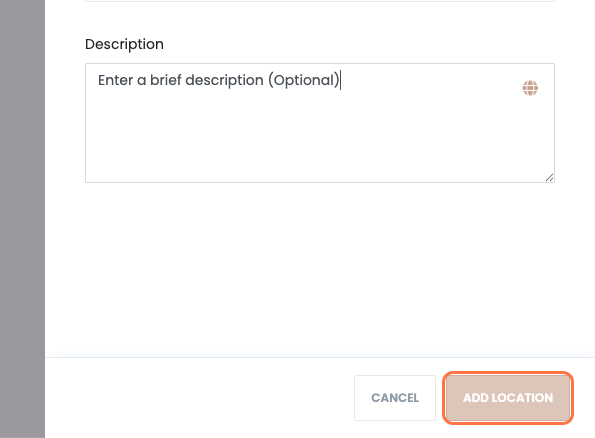Click the word "Enter" in Description textarea

coord(115,80)
